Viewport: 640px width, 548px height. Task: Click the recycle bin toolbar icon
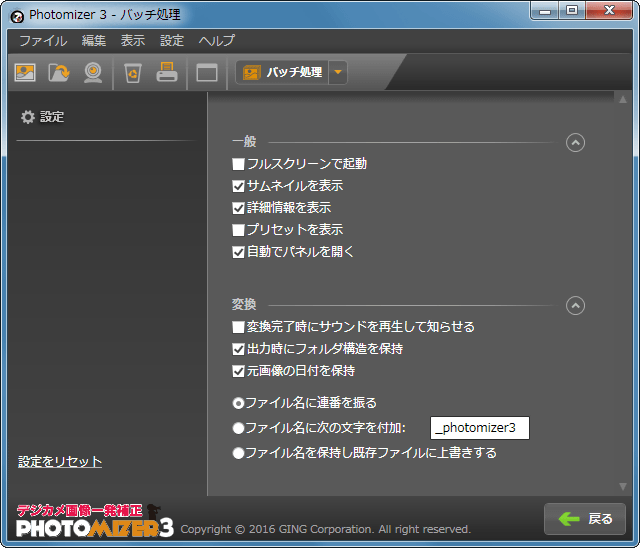click(133, 73)
